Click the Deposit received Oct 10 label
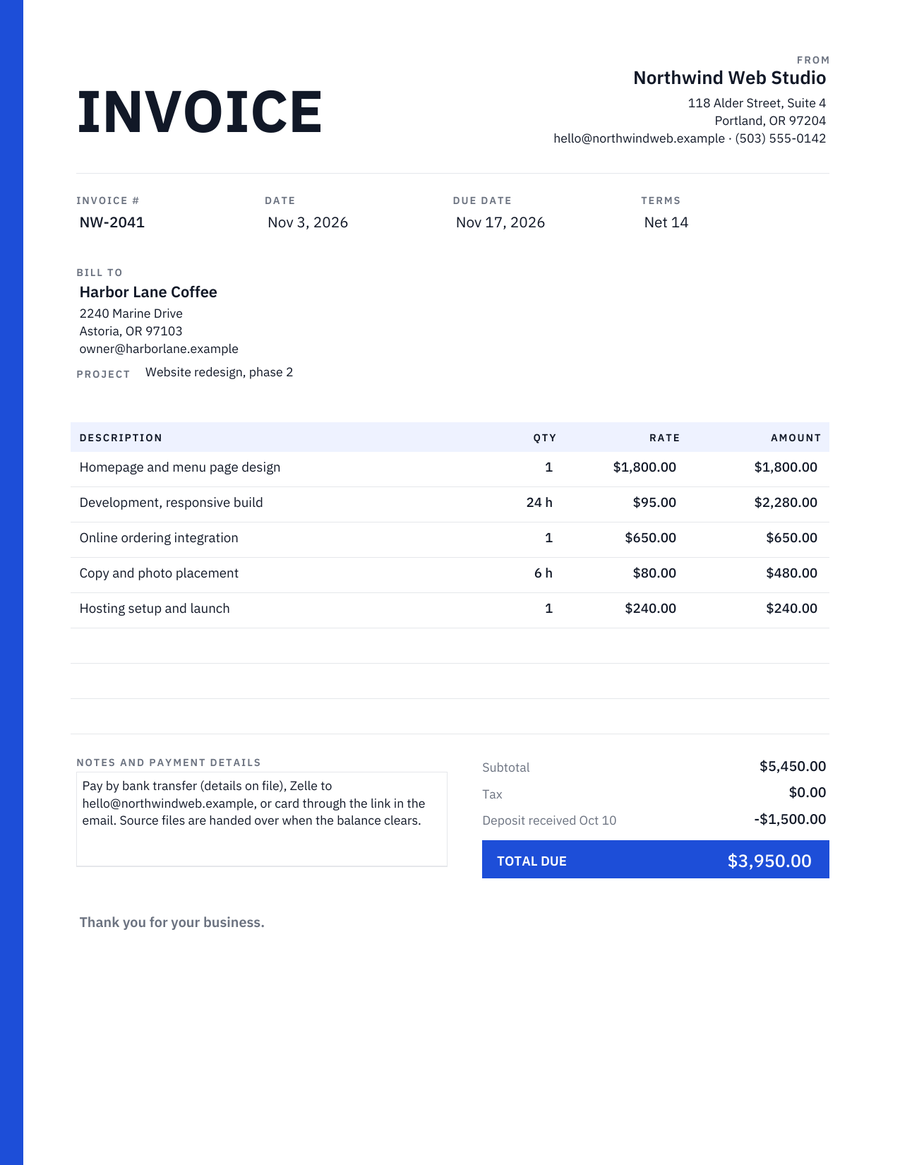 click(x=549, y=820)
